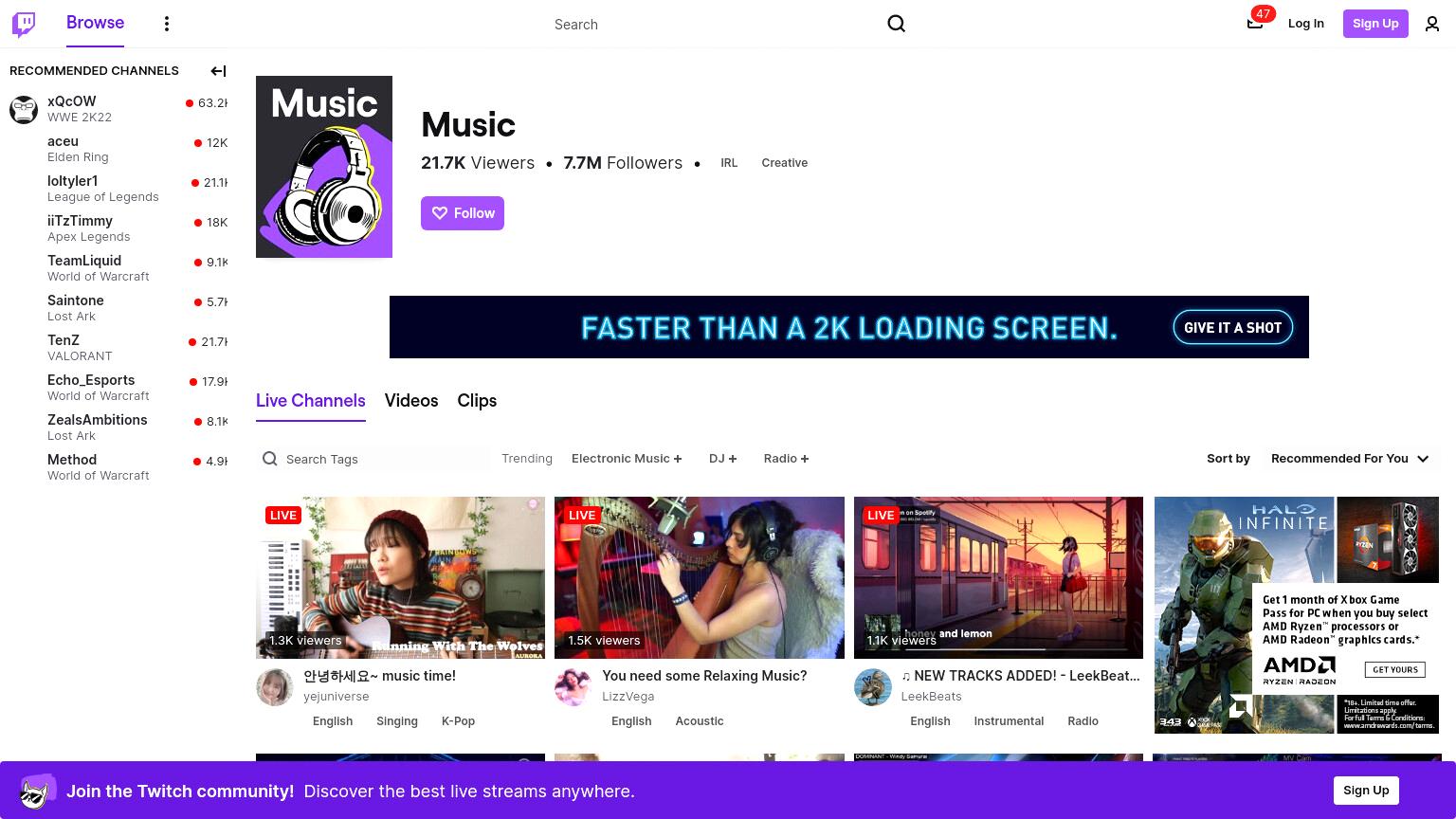This screenshot has height=819, width=1456.
Task: Click LizzVega channel name
Action: [x=628, y=697]
